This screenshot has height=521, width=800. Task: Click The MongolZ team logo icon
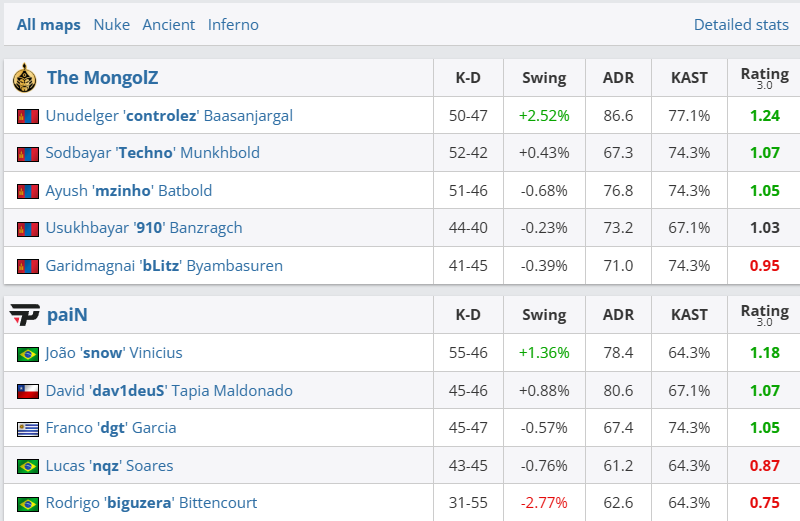[x=26, y=77]
